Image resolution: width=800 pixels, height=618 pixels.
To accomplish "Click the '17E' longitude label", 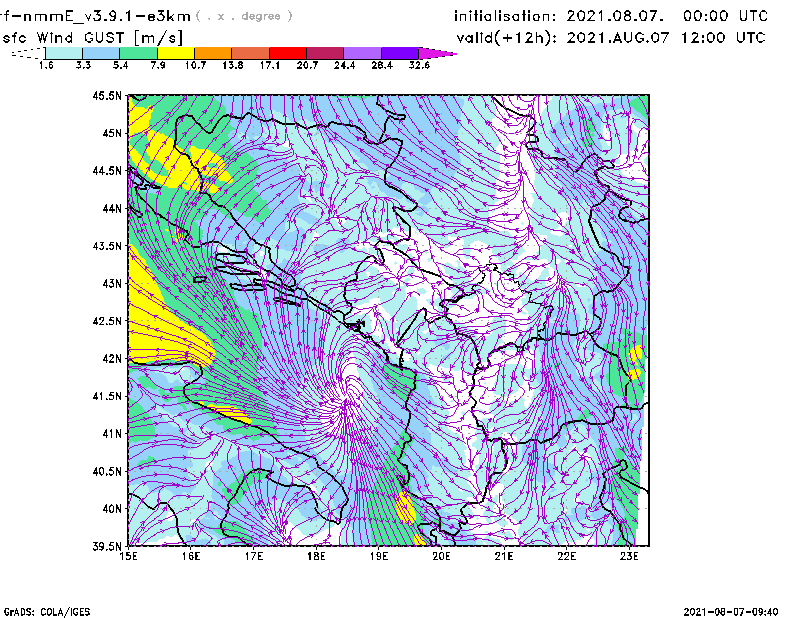I will pyautogui.click(x=254, y=556).
